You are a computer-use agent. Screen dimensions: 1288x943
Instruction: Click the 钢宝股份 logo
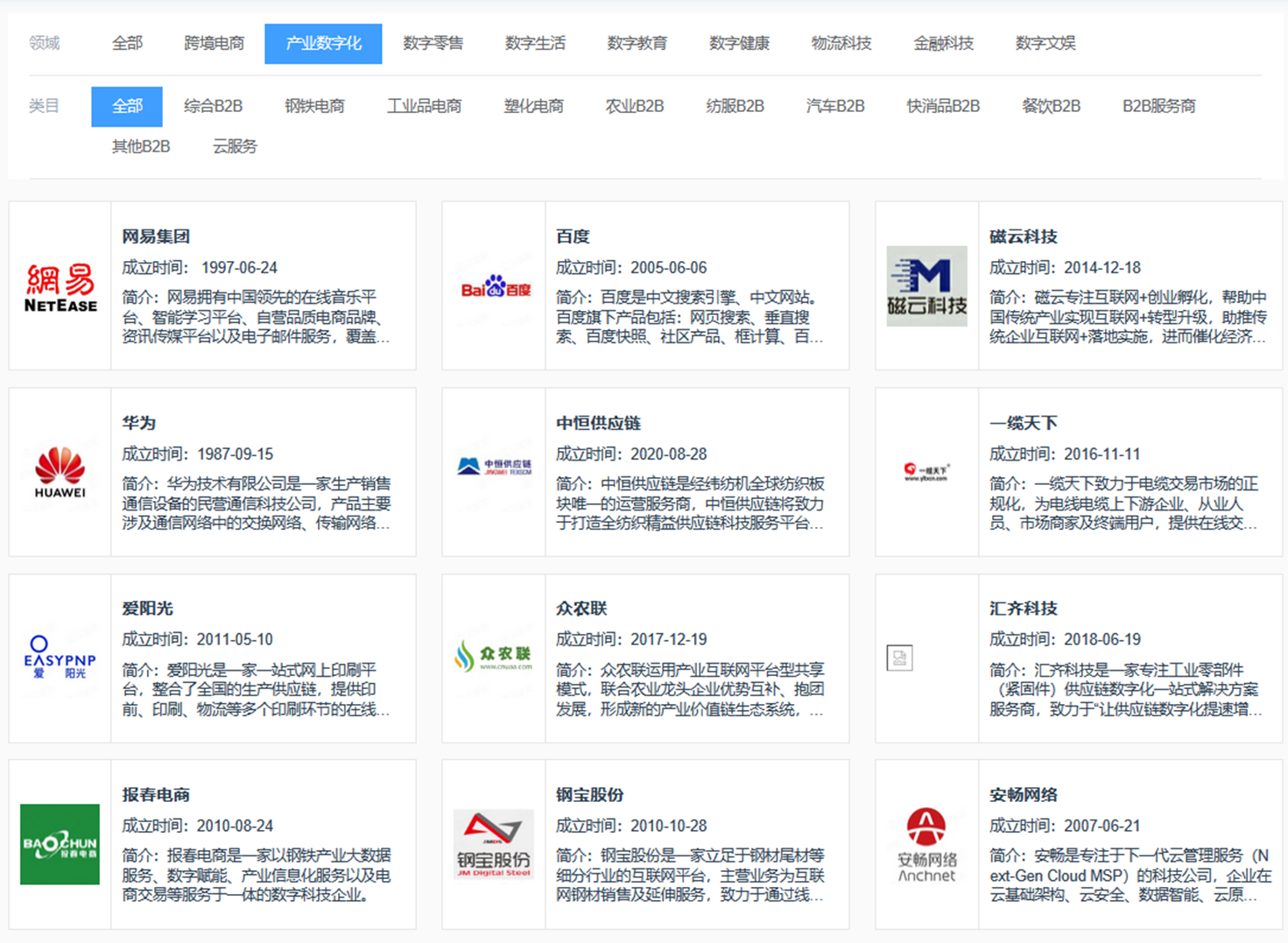pos(493,843)
